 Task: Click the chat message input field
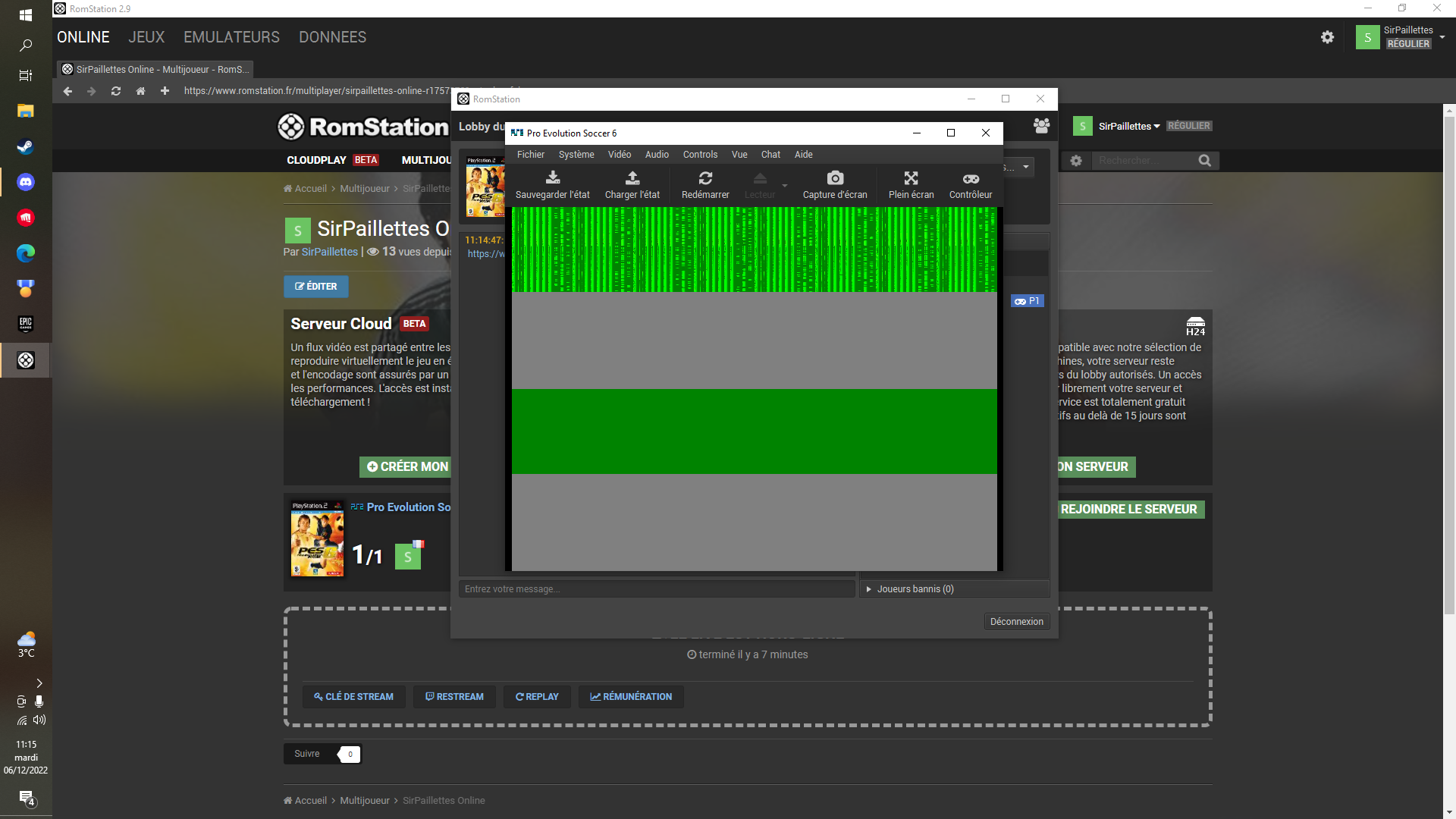coord(657,589)
